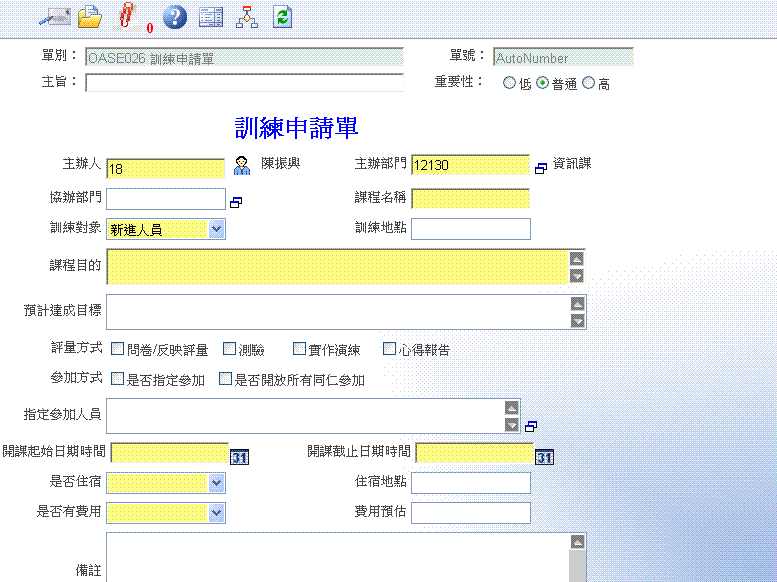Open the workflow flowchart icon
Screen dimensions: 777x582
pyautogui.click(x=246, y=16)
